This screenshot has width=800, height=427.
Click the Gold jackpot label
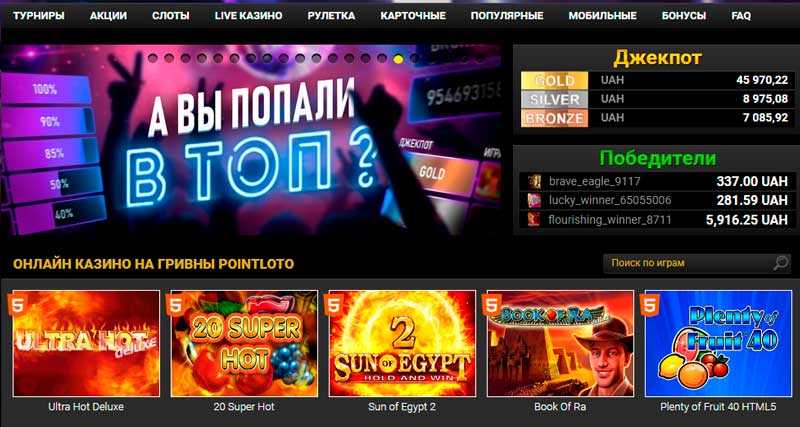tap(554, 81)
